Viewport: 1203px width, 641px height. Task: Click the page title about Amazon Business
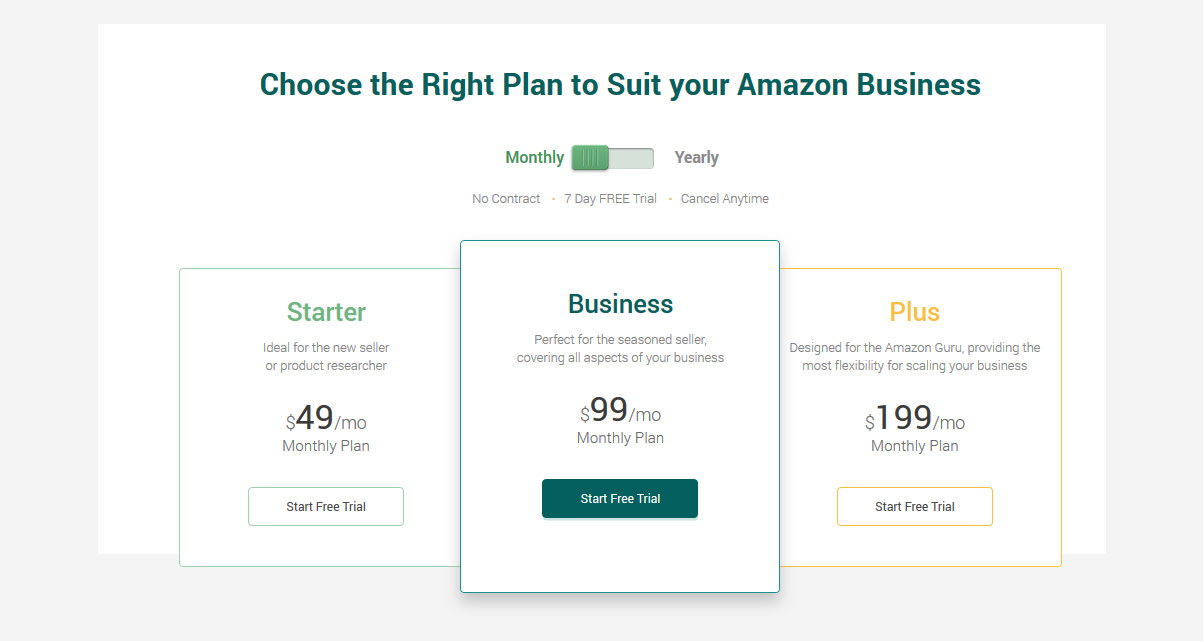coord(620,84)
